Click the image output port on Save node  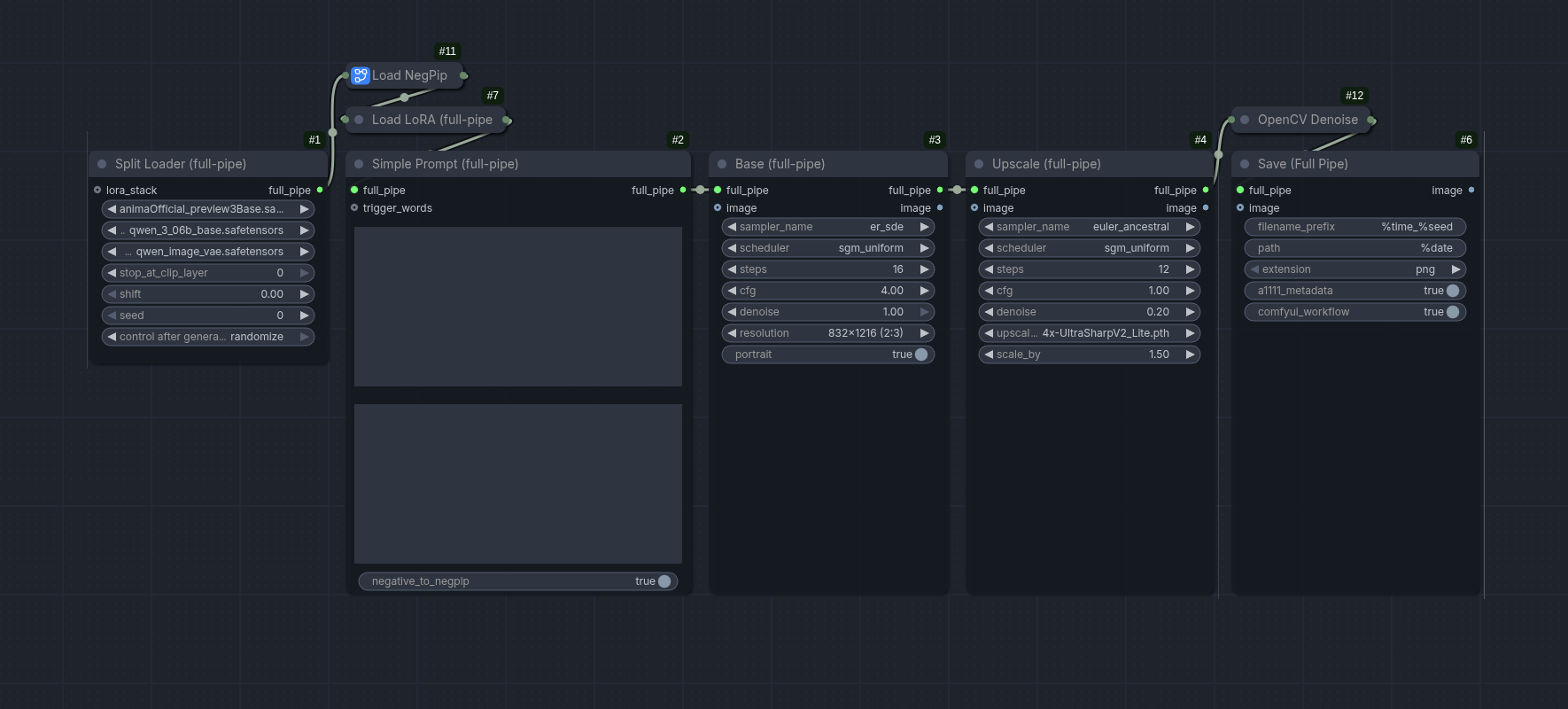point(1471,190)
